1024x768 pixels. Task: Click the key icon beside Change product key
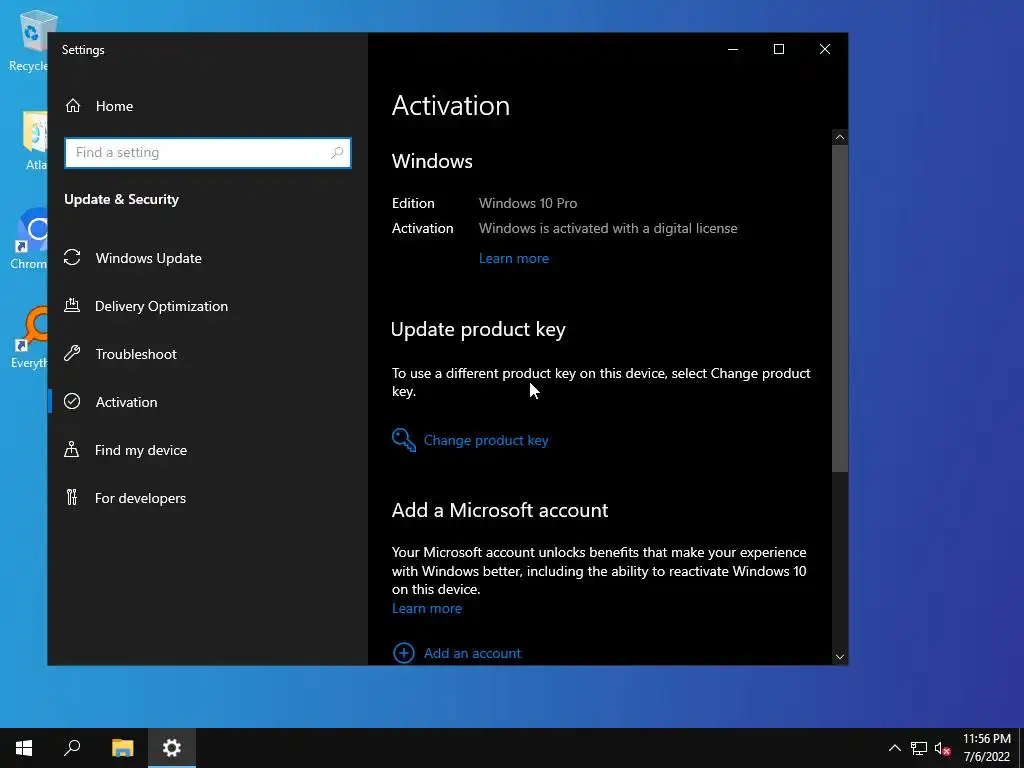pyautogui.click(x=404, y=440)
